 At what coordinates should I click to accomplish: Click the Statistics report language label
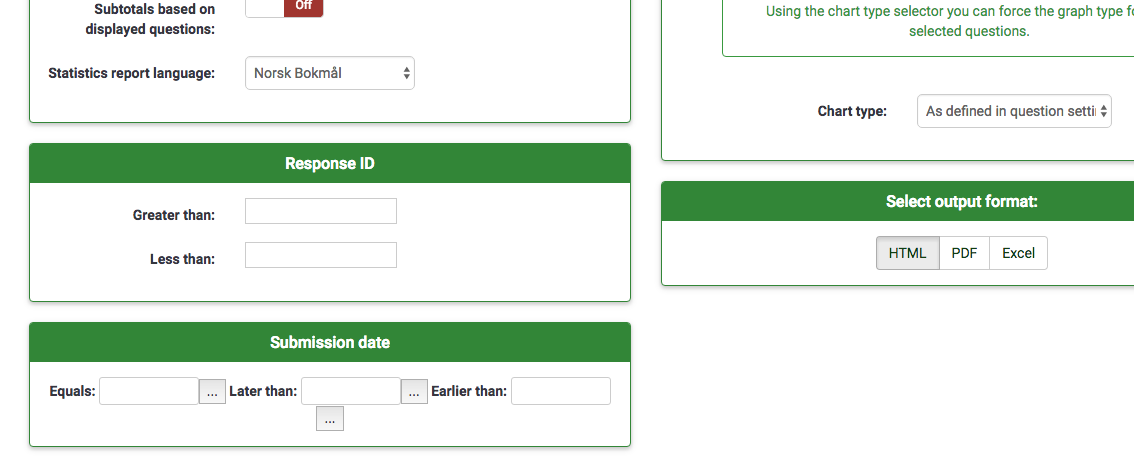(x=131, y=73)
